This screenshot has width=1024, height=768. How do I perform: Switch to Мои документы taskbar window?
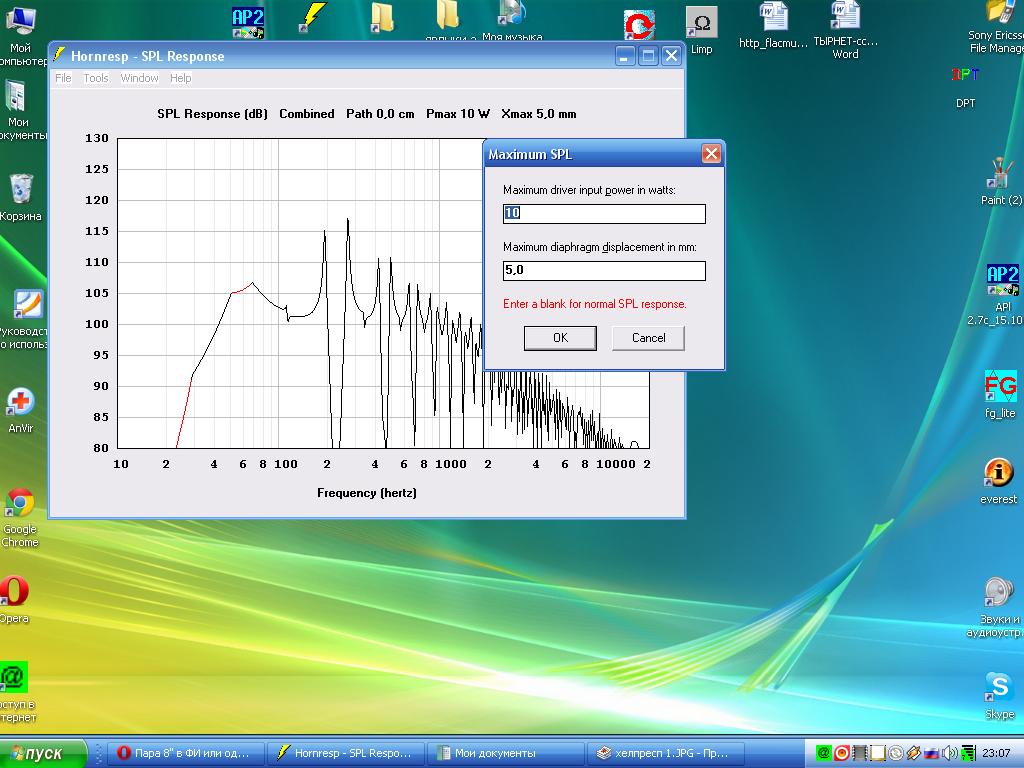(505, 753)
